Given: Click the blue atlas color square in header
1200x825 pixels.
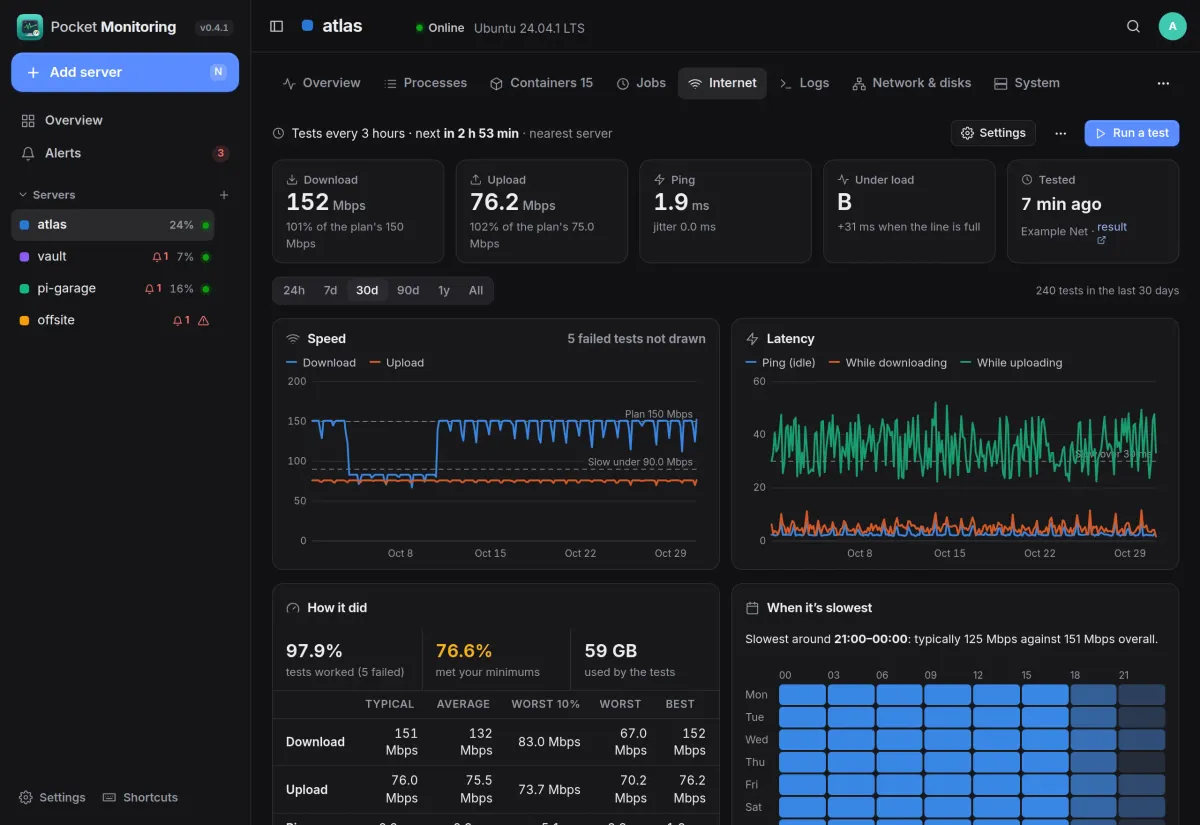Looking at the screenshot, I should pos(307,26).
